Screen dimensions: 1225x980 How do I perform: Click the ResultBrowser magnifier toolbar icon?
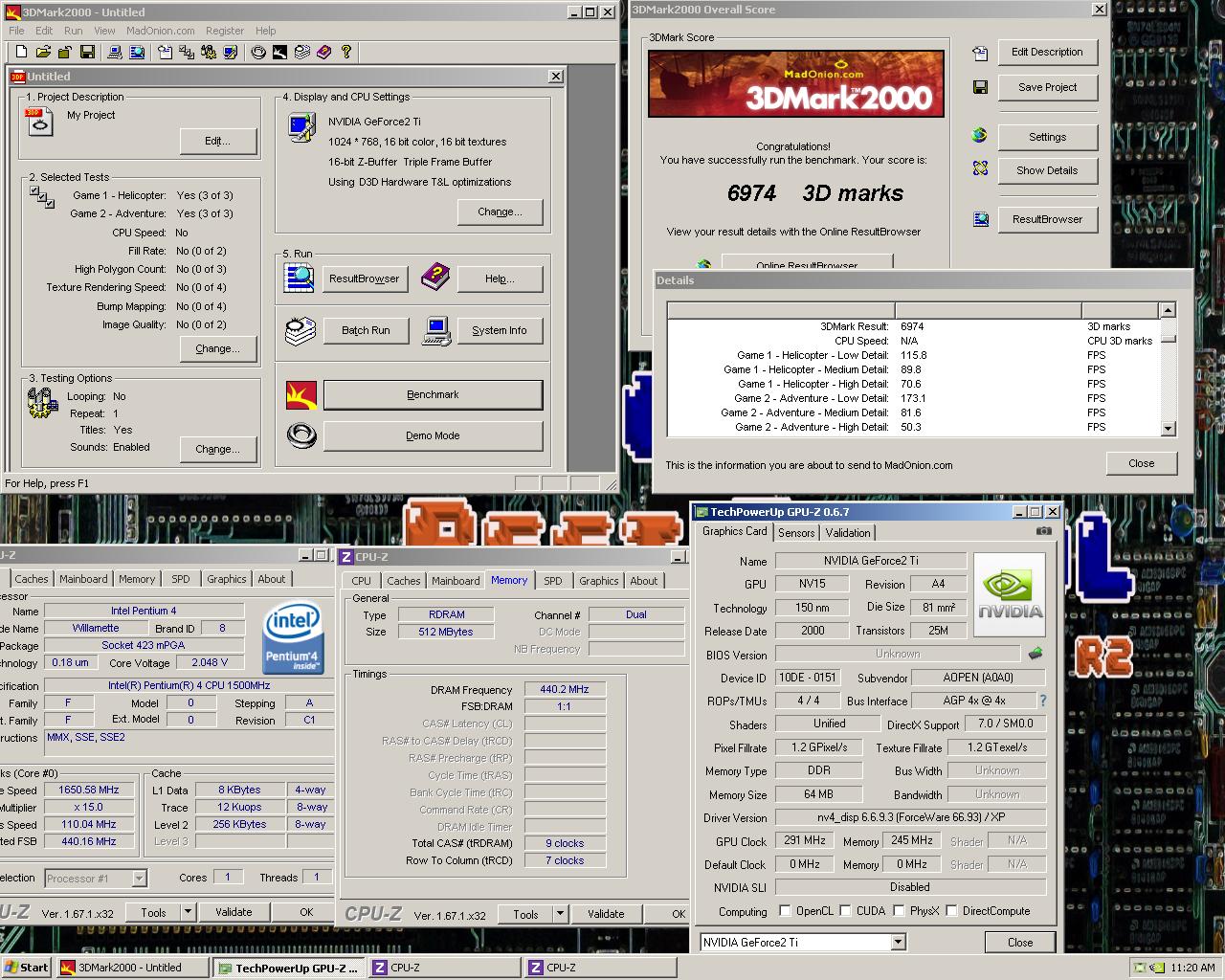[137, 52]
